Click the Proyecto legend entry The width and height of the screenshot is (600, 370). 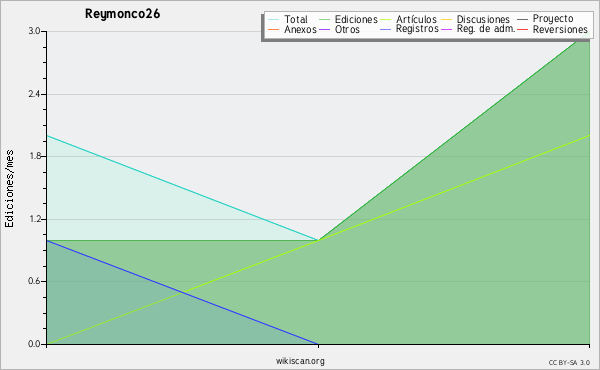[x=553, y=19]
